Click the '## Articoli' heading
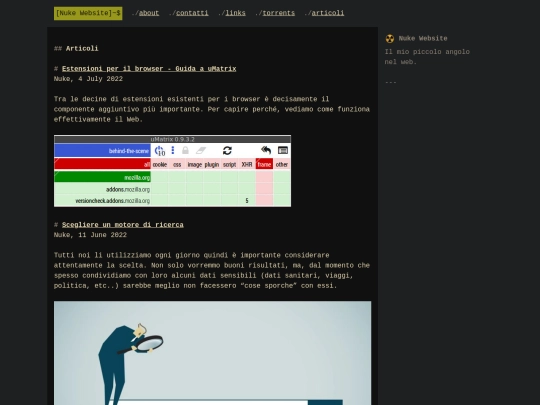Image resolution: width=540 pixels, height=405 pixels. tap(76, 49)
